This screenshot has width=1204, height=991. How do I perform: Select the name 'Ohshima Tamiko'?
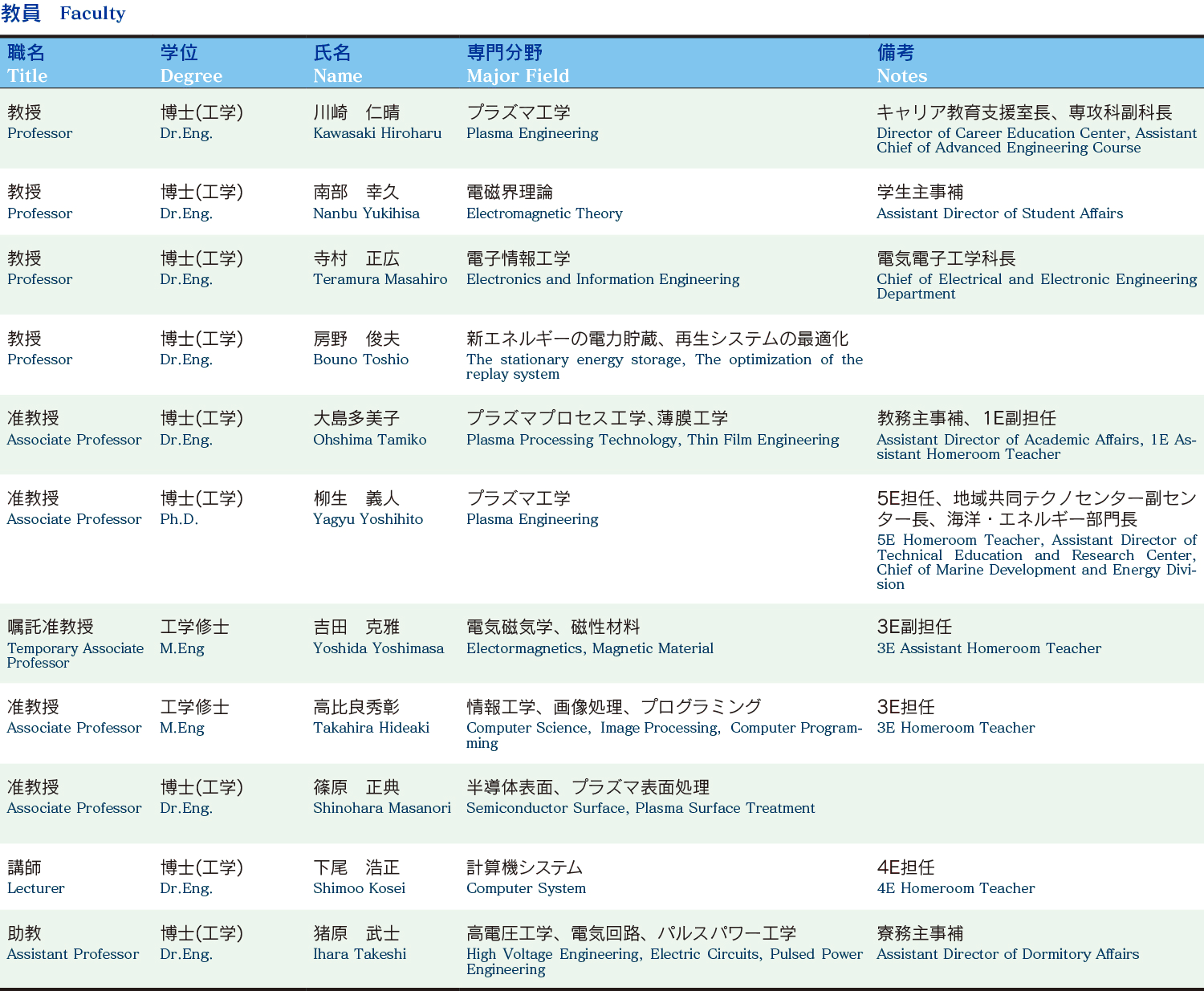(x=370, y=440)
